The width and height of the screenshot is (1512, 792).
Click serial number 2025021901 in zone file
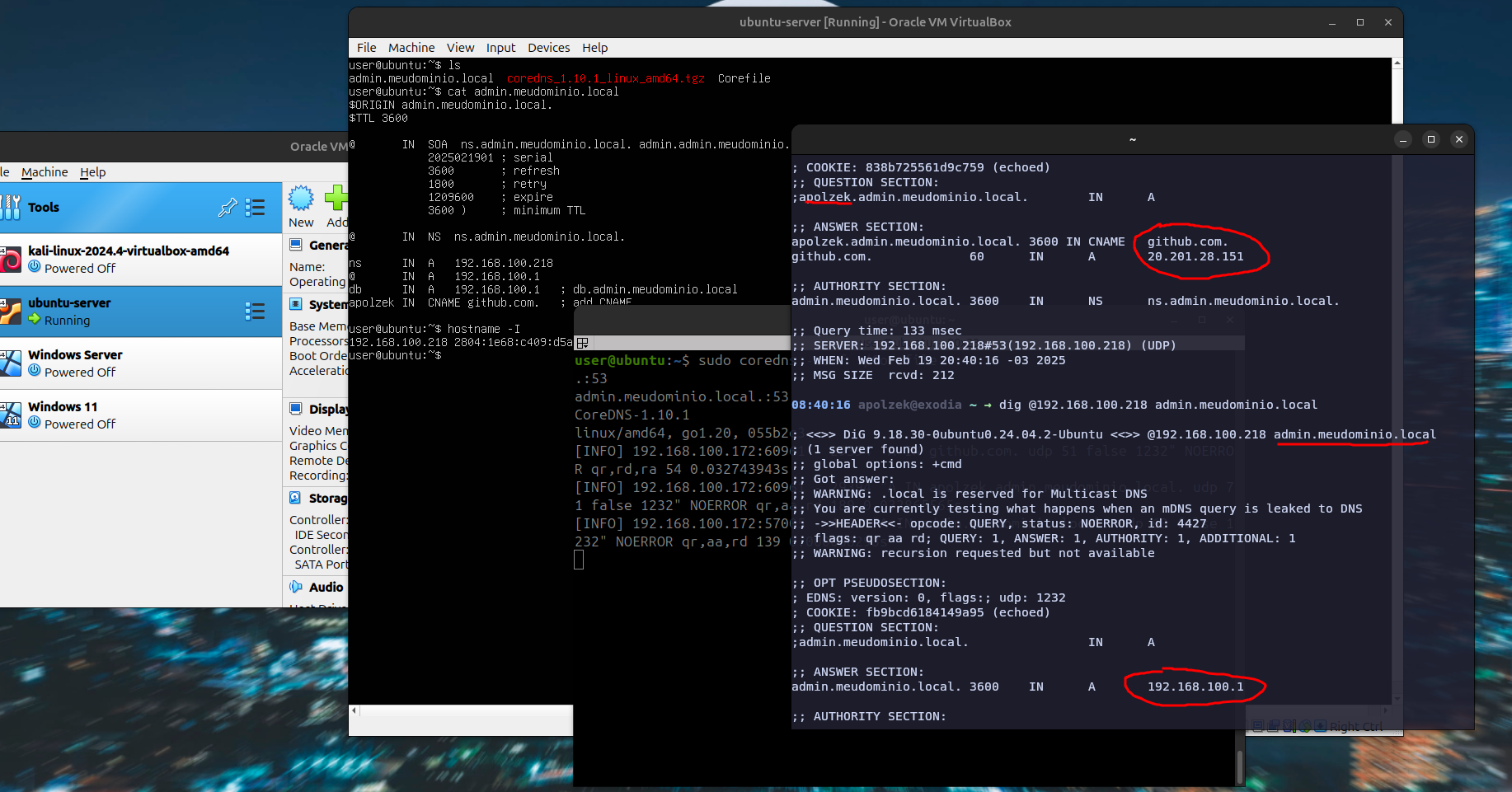click(x=460, y=157)
